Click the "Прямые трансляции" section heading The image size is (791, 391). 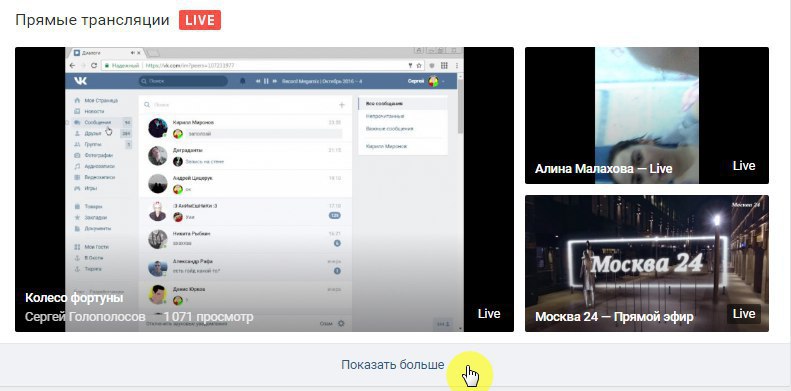pyautogui.click(x=92, y=21)
